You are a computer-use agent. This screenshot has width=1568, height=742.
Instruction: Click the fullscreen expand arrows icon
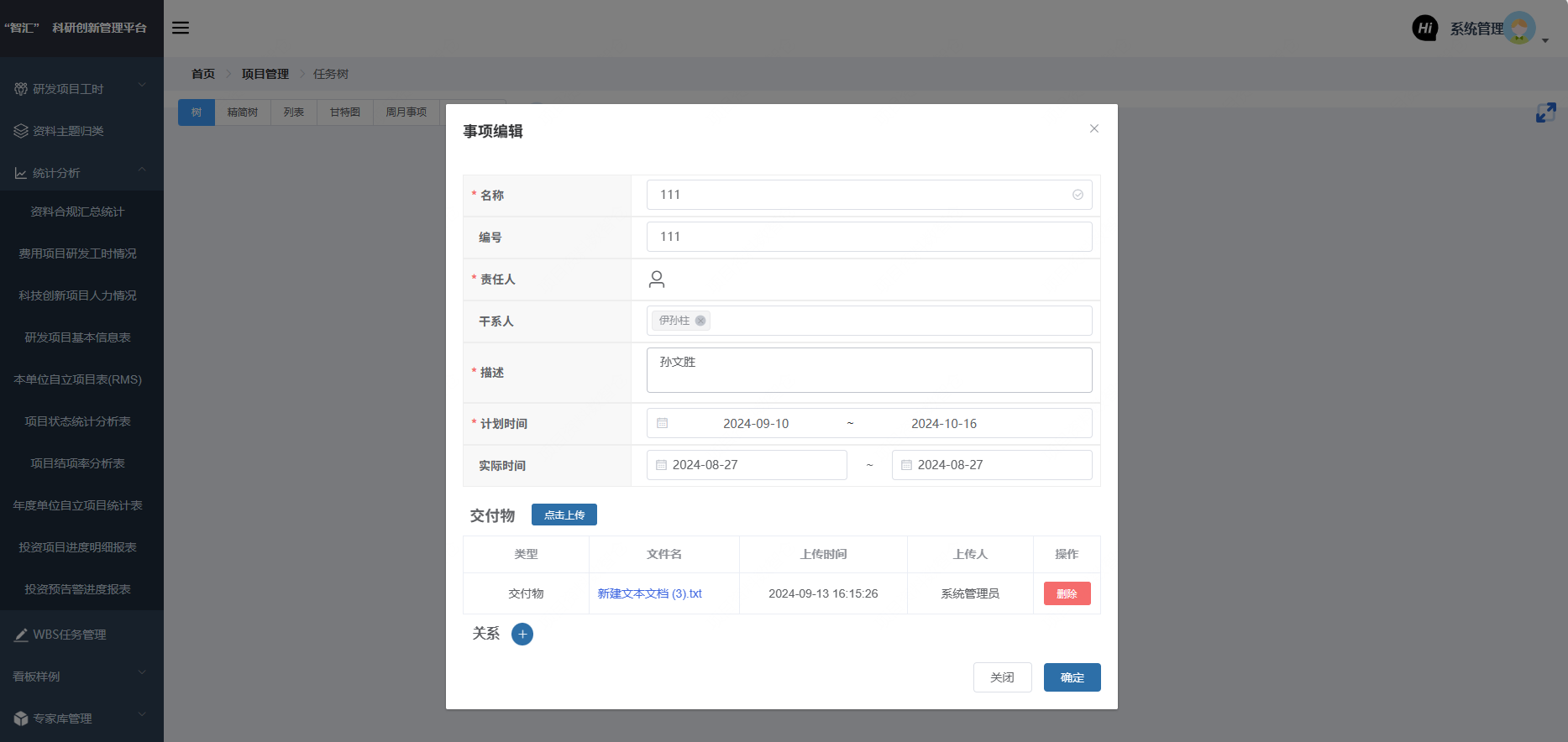pyautogui.click(x=1545, y=112)
